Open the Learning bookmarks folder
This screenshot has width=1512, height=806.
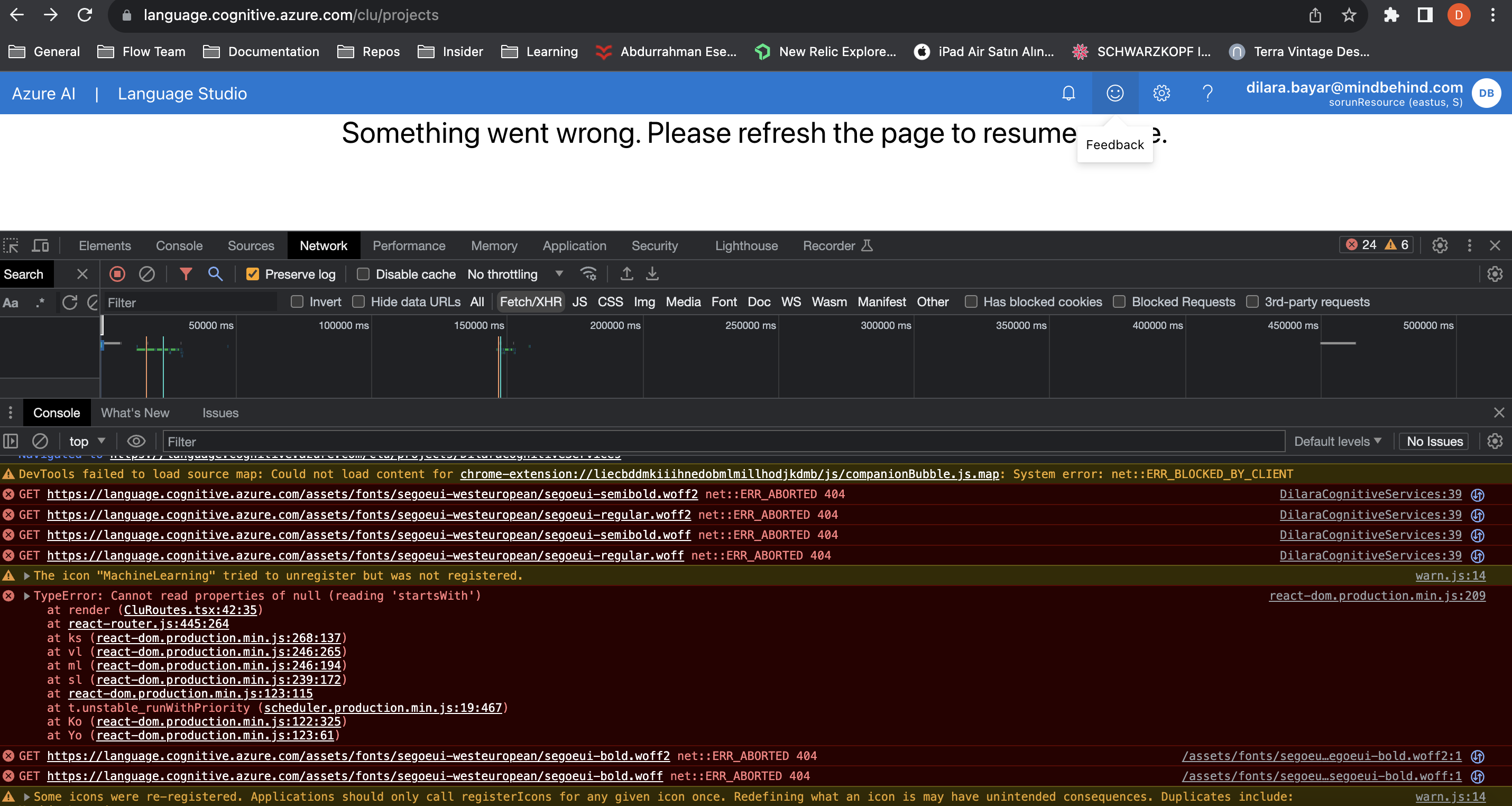coord(539,52)
